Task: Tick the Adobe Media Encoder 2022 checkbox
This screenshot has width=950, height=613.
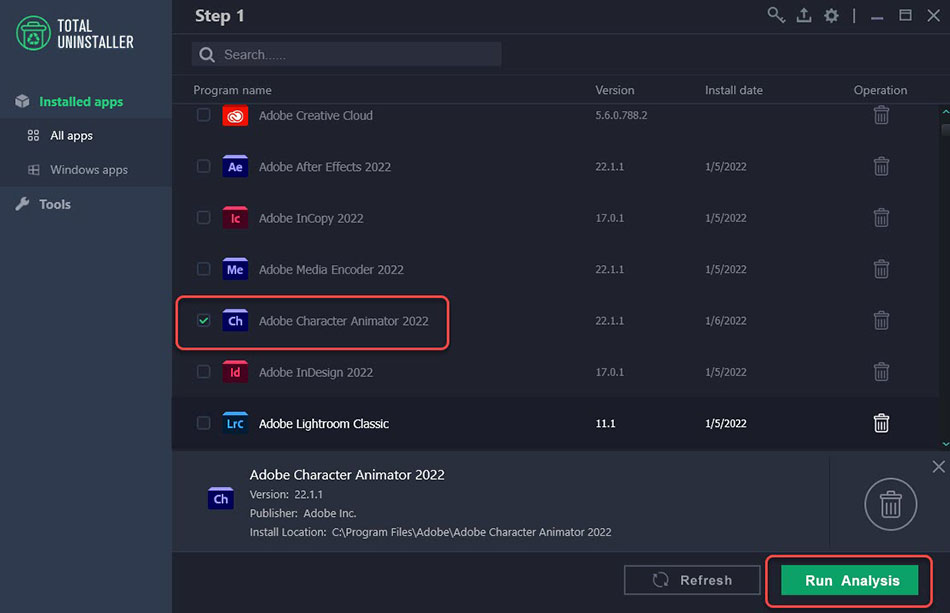Action: click(x=204, y=269)
